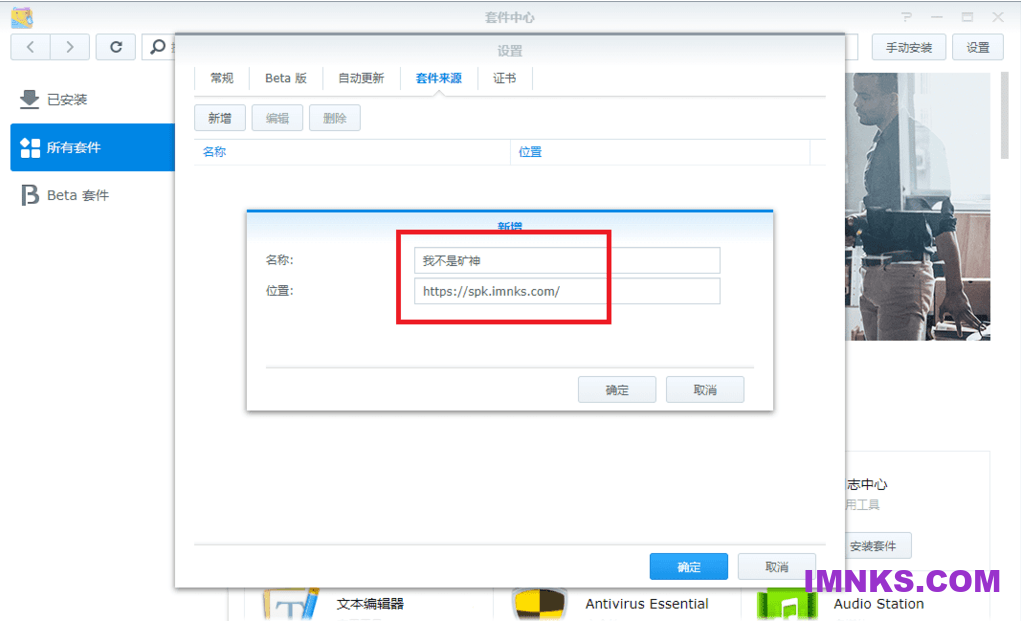Sort sources by the 位置 column header
This screenshot has height=623, width=1021.
(x=530, y=151)
